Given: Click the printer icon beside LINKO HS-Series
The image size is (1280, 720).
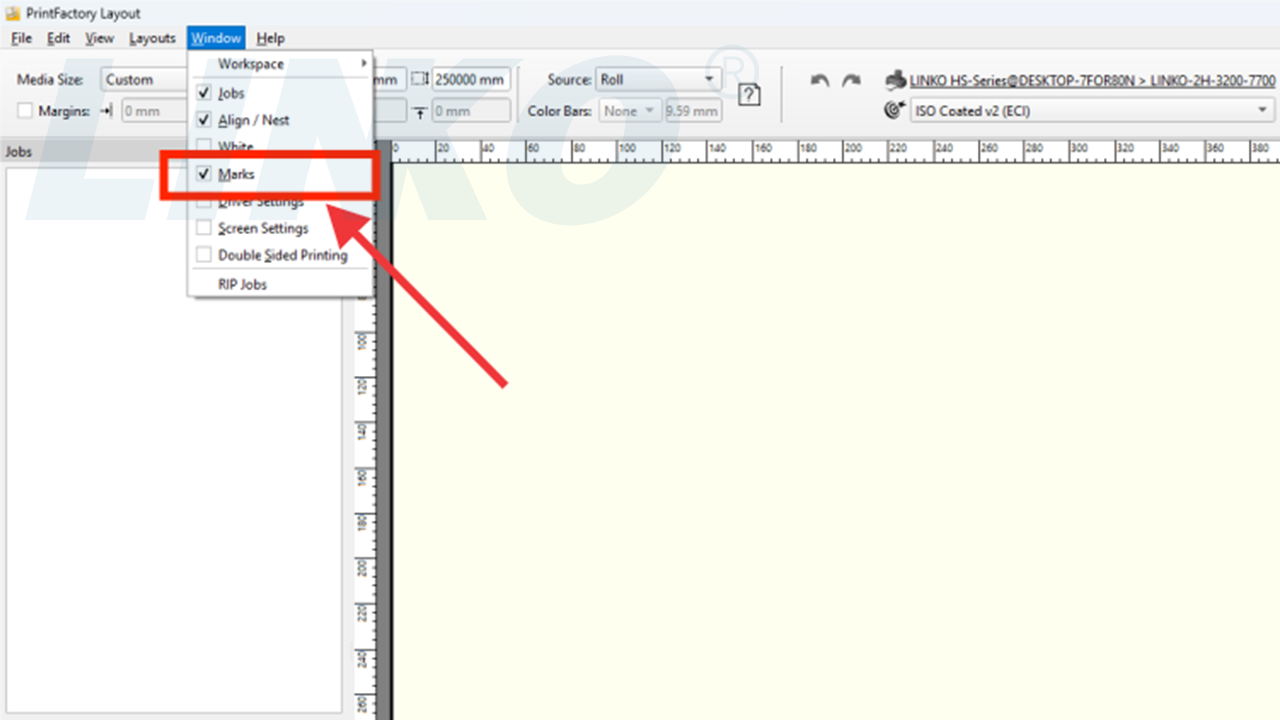Looking at the screenshot, I should click(895, 80).
